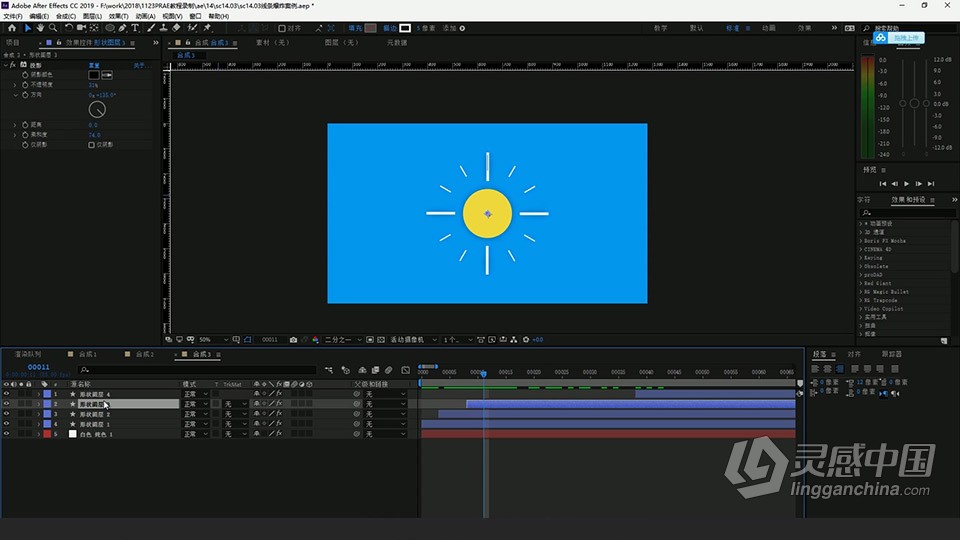Select the Unified Camera tool

(81, 28)
